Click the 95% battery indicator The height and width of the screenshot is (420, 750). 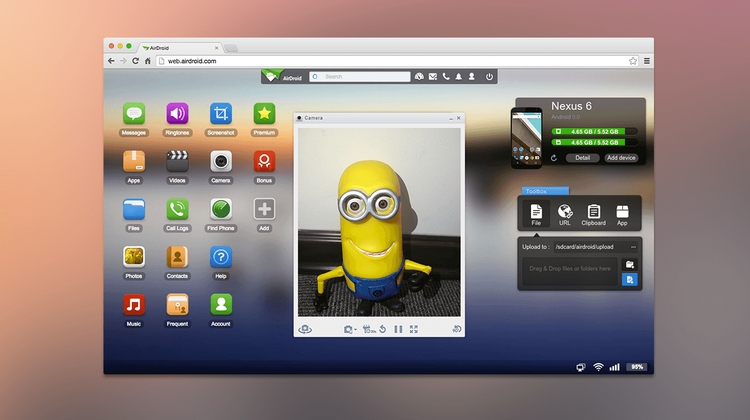637,367
